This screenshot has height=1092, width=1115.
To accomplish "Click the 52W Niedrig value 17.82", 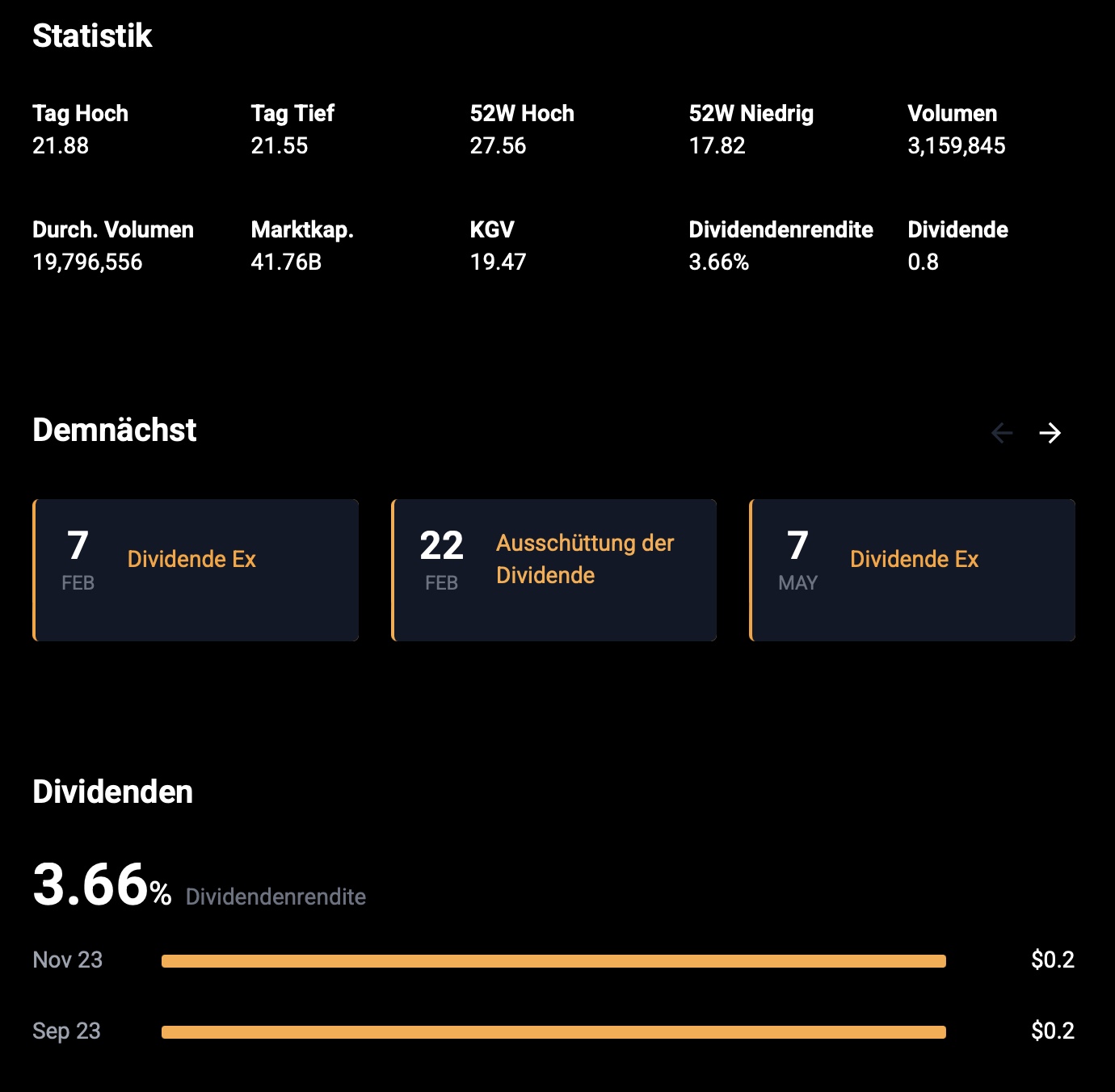I will click(717, 146).
